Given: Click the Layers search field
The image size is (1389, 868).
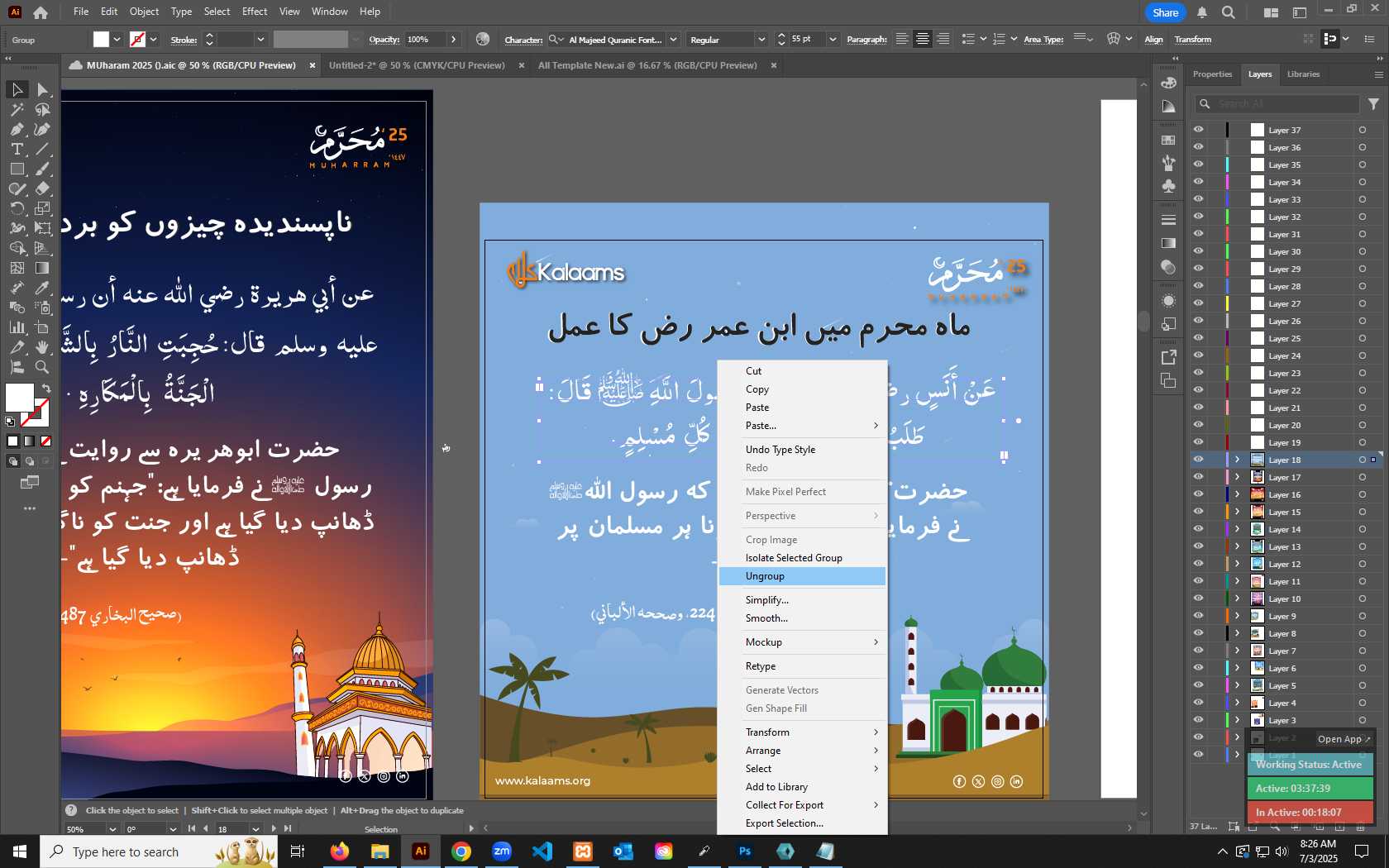Looking at the screenshot, I should point(1277,104).
